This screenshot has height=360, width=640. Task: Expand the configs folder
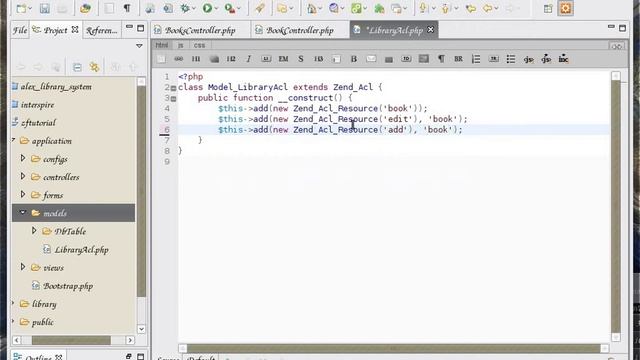pyautogui.click(x=23, y=158)
